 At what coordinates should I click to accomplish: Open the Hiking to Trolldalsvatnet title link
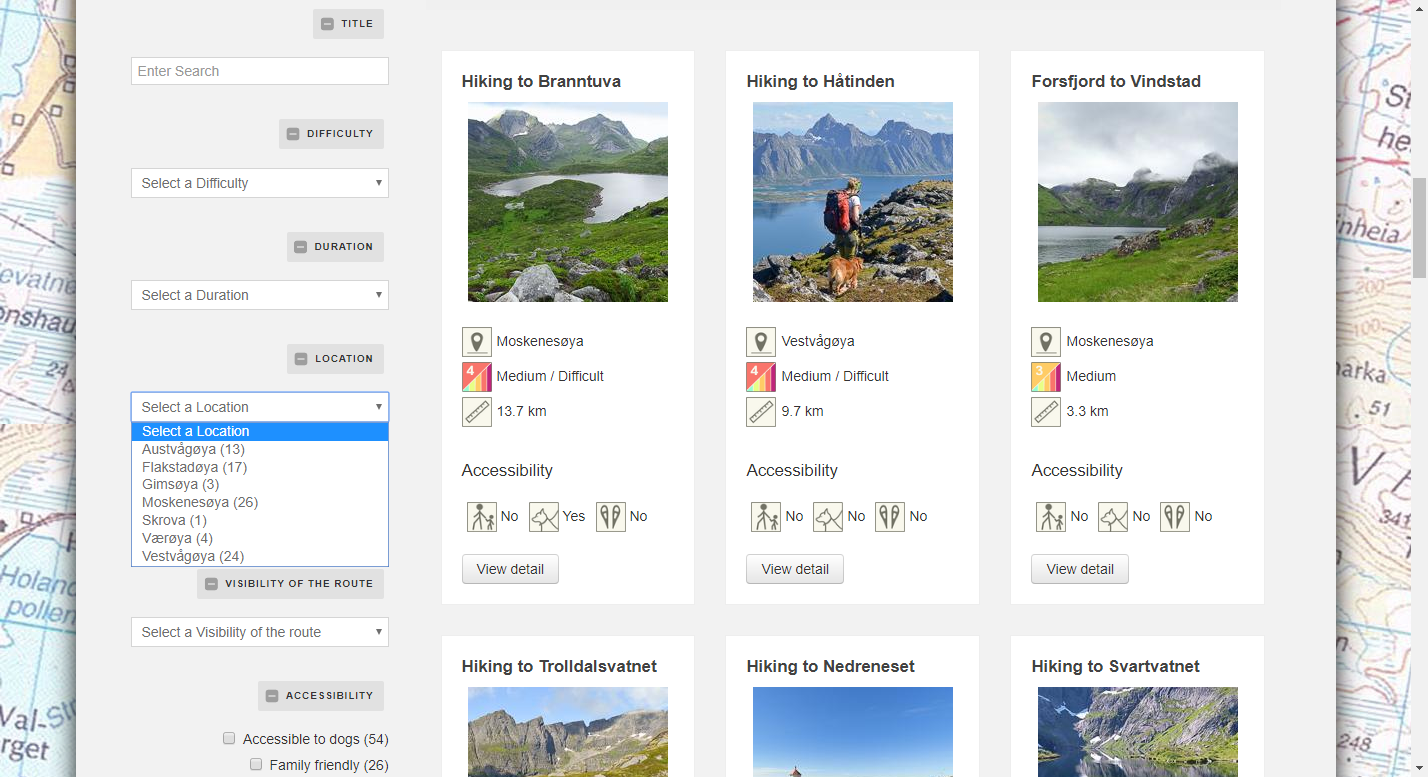559,666
